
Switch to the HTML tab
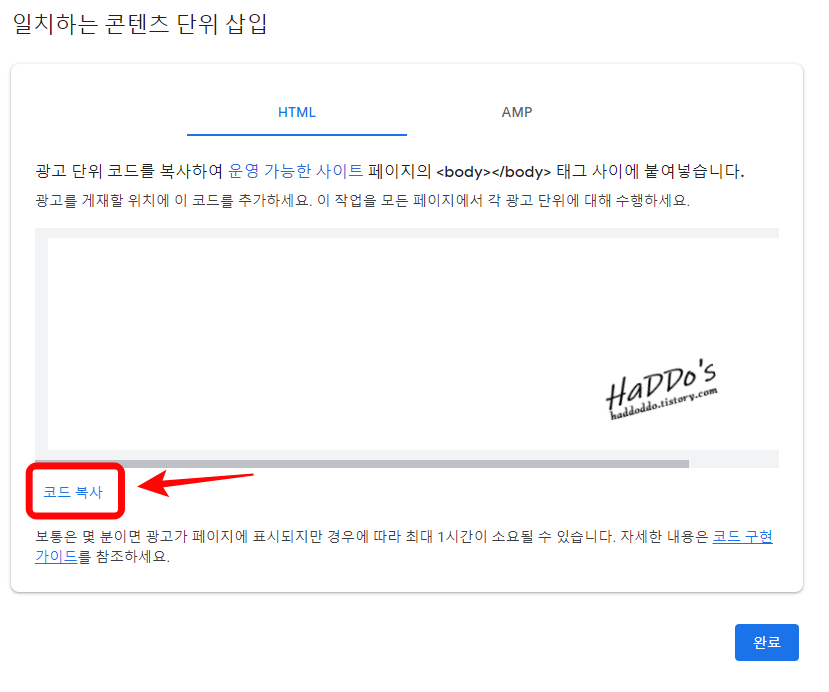pyautogui.click(x=297, y=113)
